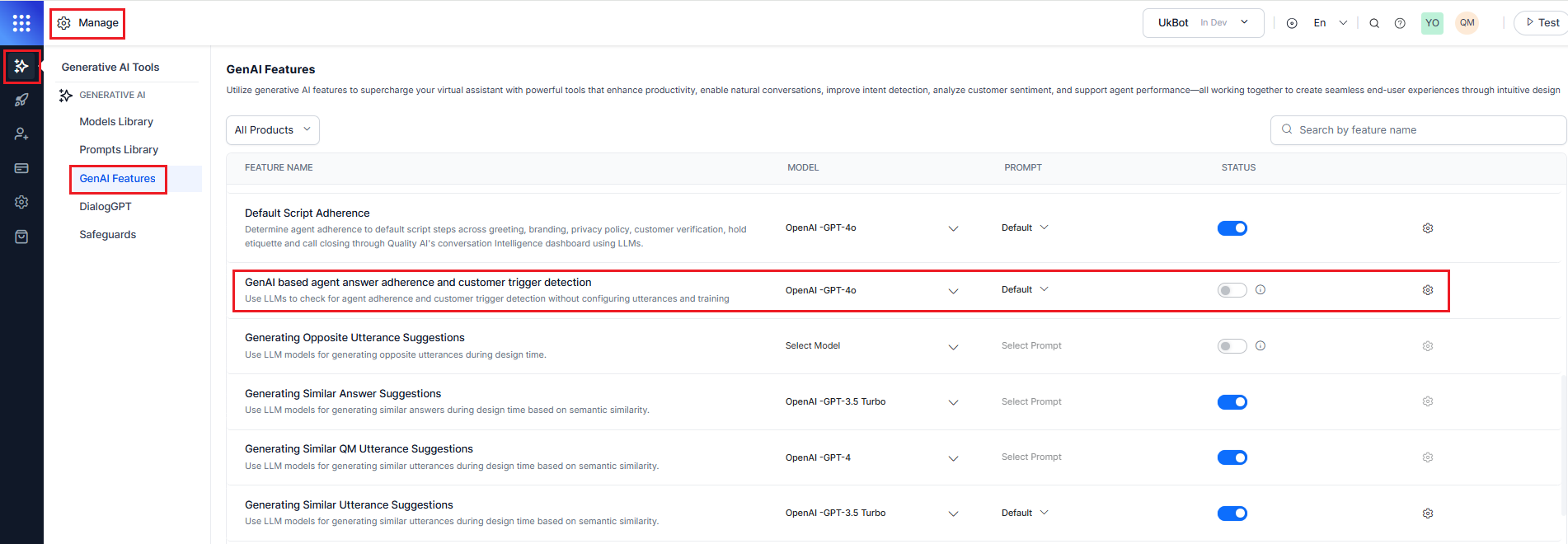Open Models Library in the sidebar
This screenshot has width=1568, height=544.
[116, 121]
